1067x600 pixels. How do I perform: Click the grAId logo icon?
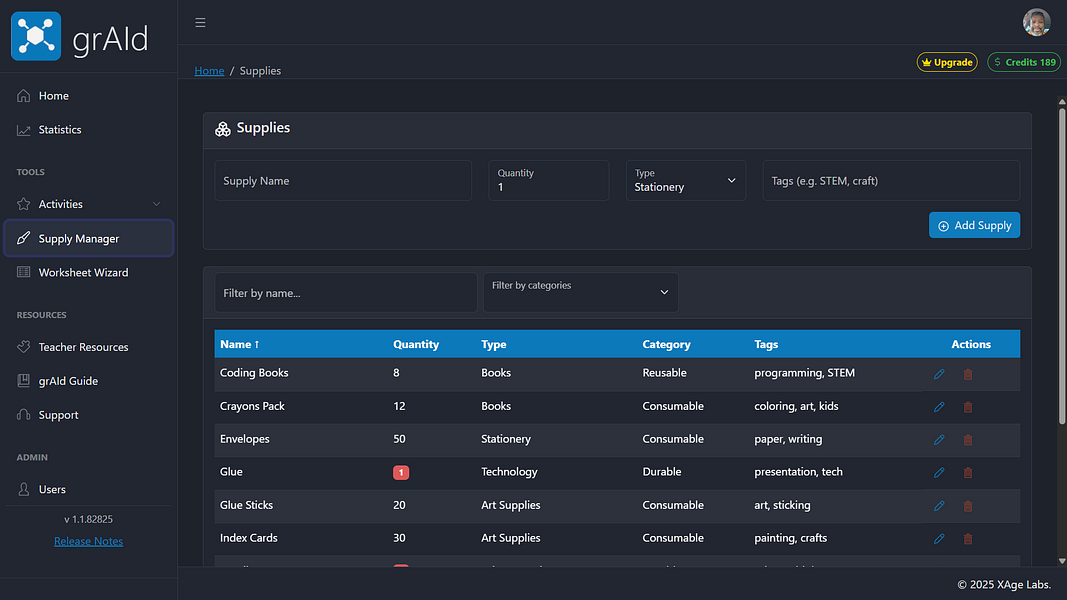[36, 36]
